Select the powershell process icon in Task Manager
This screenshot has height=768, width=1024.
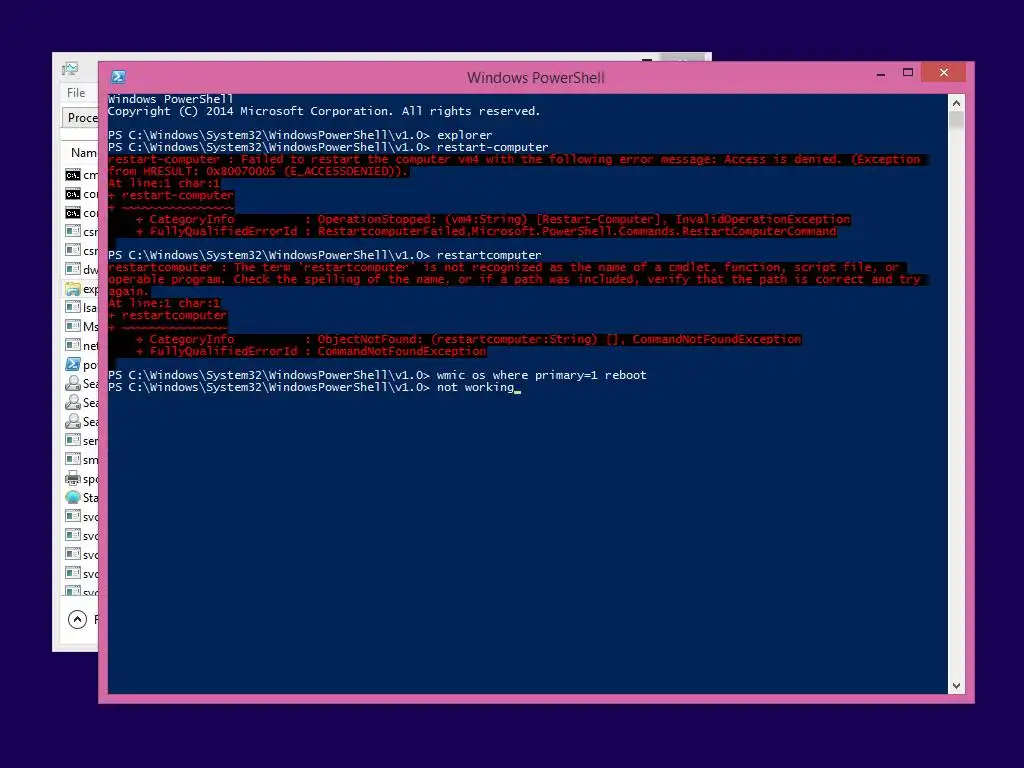[73, 364]
